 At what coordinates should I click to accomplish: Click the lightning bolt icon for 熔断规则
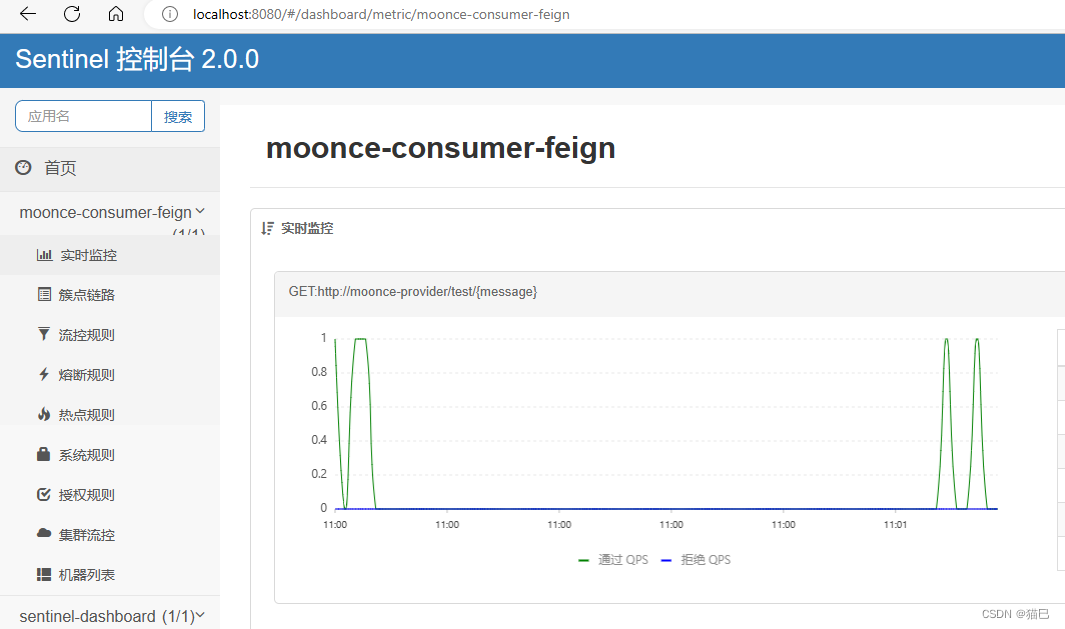[44, 374]
